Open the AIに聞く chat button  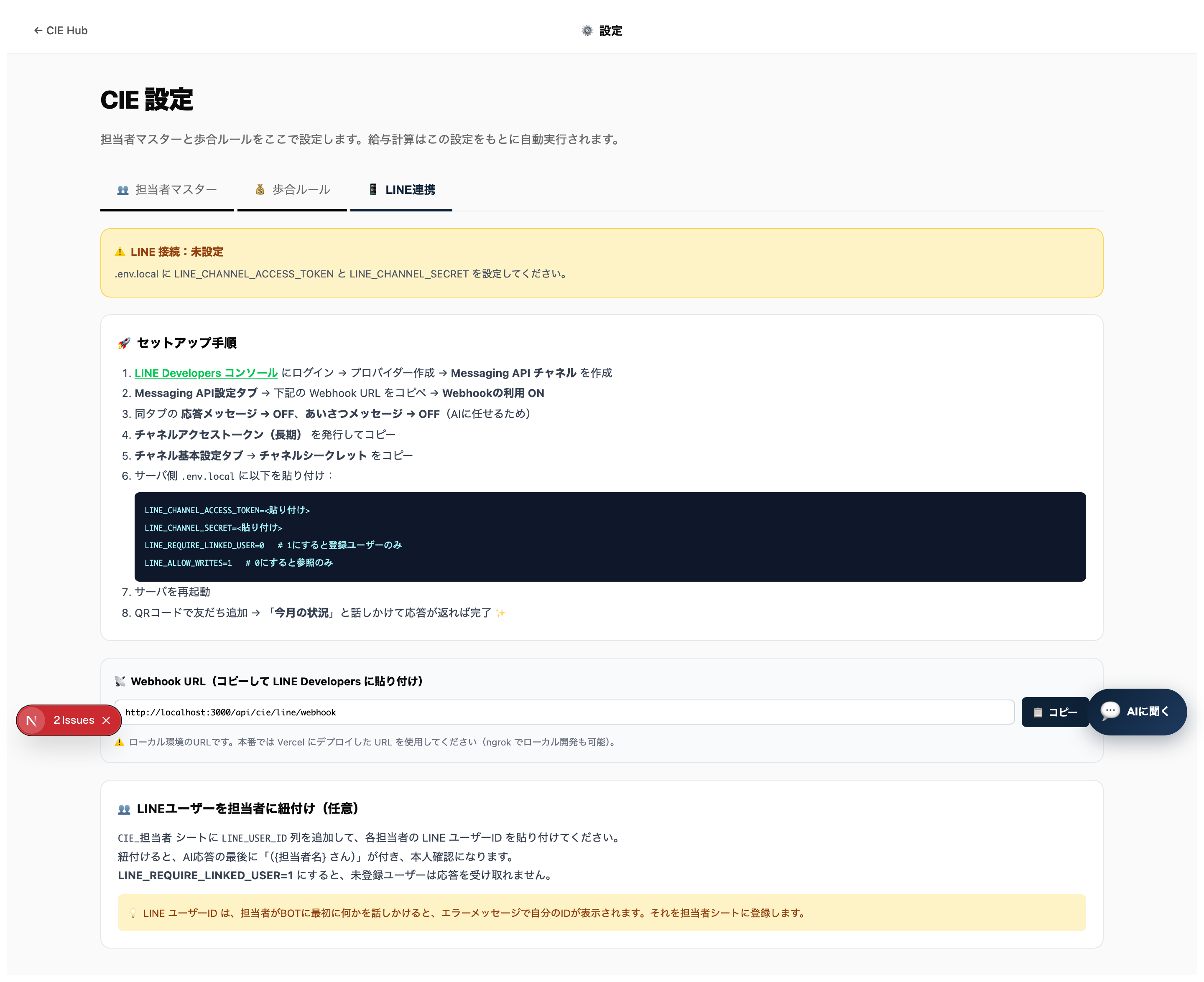point(1137,712)
